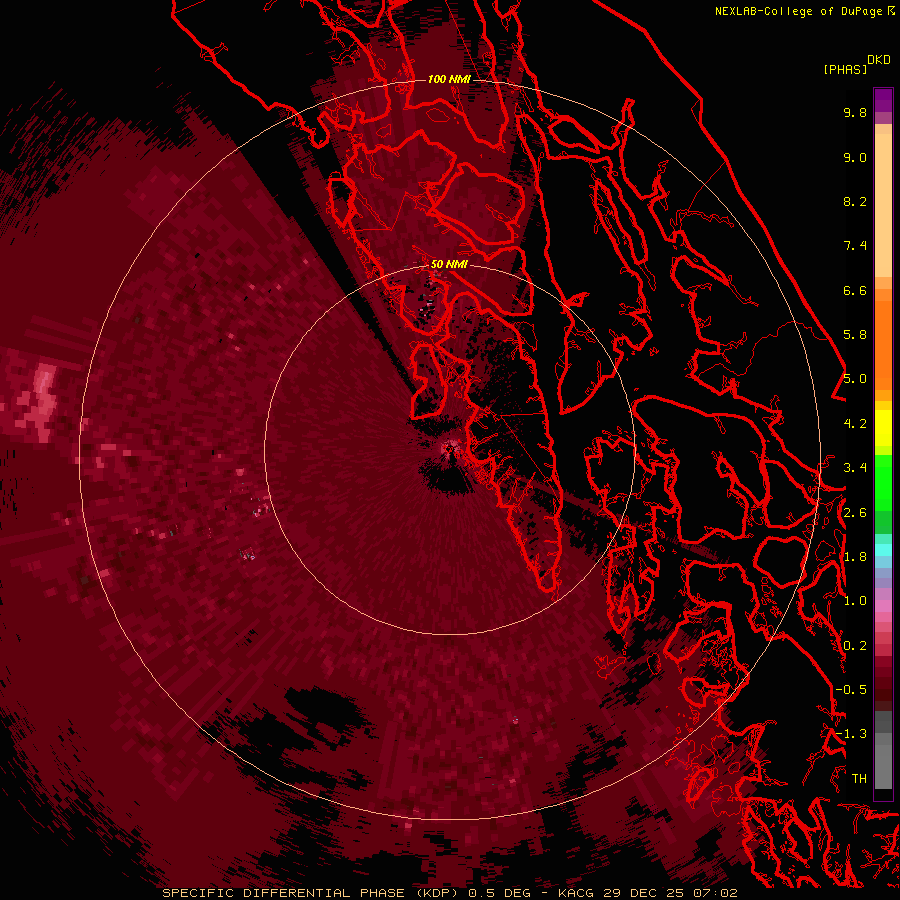Click the bright green segment of color bar
This screenshot has width=900, height=900.
pyautogui.click(x=883, y=482)
